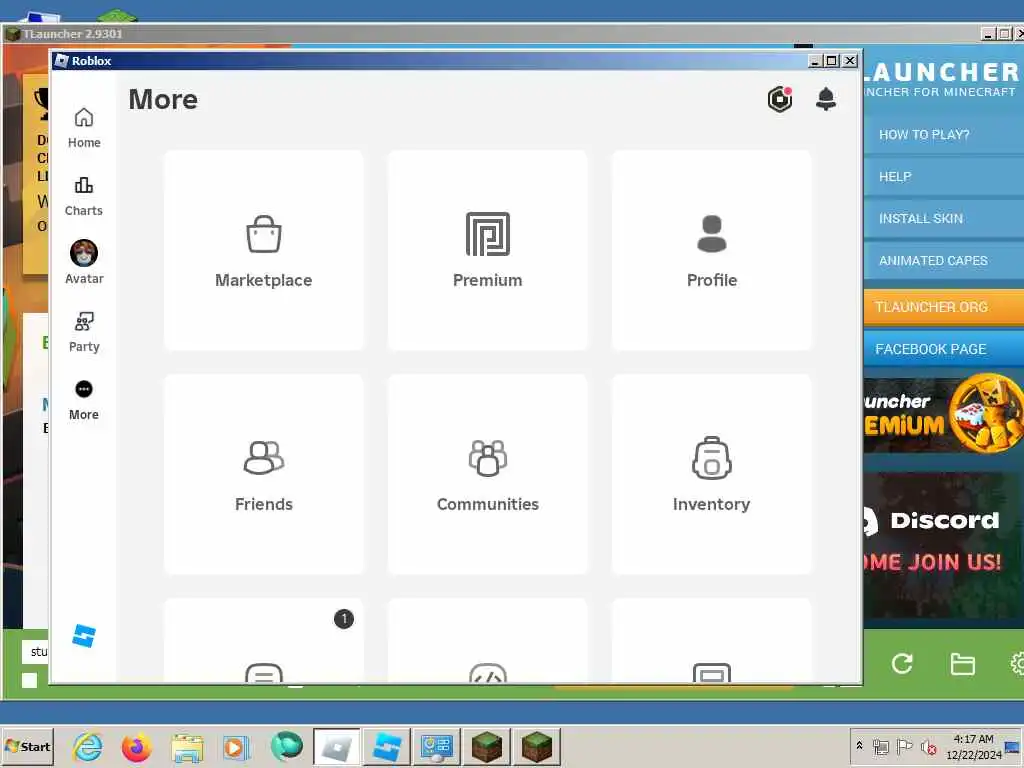Image resolution: width=1024 pixels, height=768 pixels.
Task: Open the Inventory tile
Action: pos(712,474)
